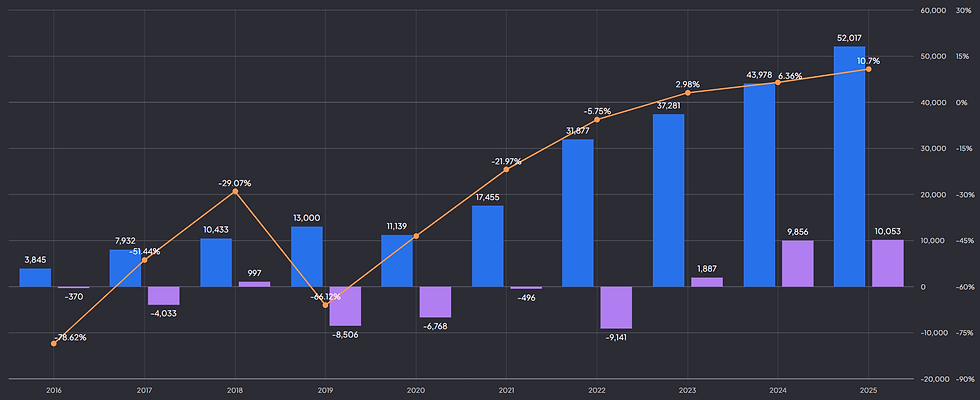Click the orange line point at -5.75%
The height and width of the screenshot is (400, 980).
pyautogui.click(x=597, y=119)
